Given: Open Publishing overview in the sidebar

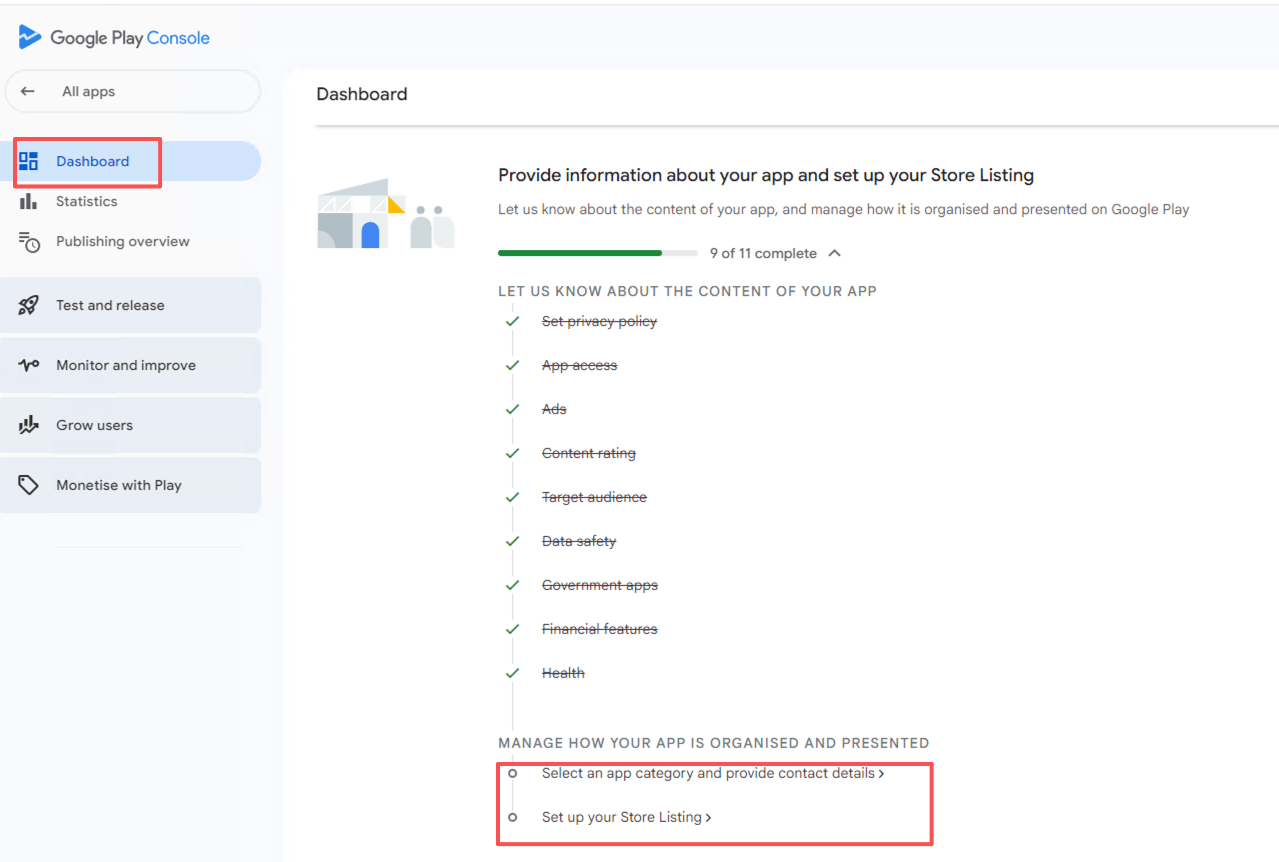Looking at the screenshot, I should pos(122,241).
